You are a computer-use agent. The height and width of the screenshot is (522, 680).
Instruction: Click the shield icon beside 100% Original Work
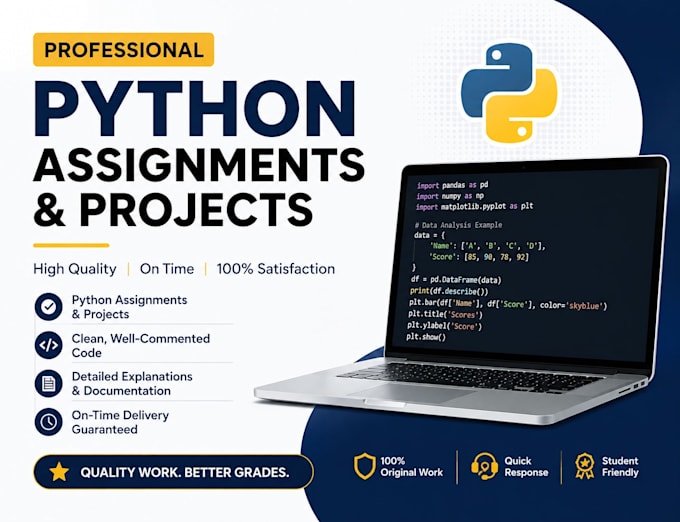pyautogui.click(x=365, y=467)
